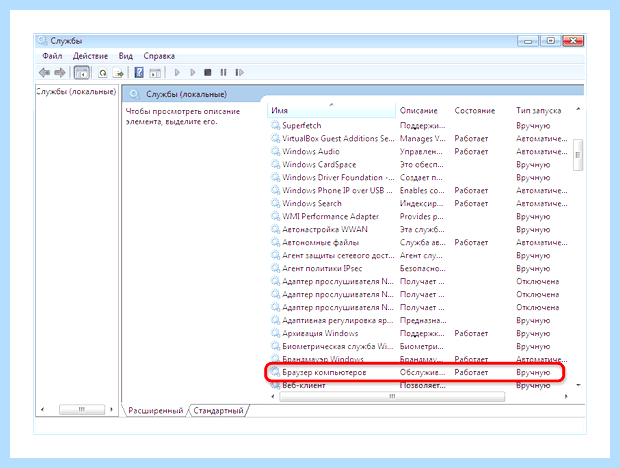Select the Windows Audio service
The image size is (620, 468).
point(419,152)
